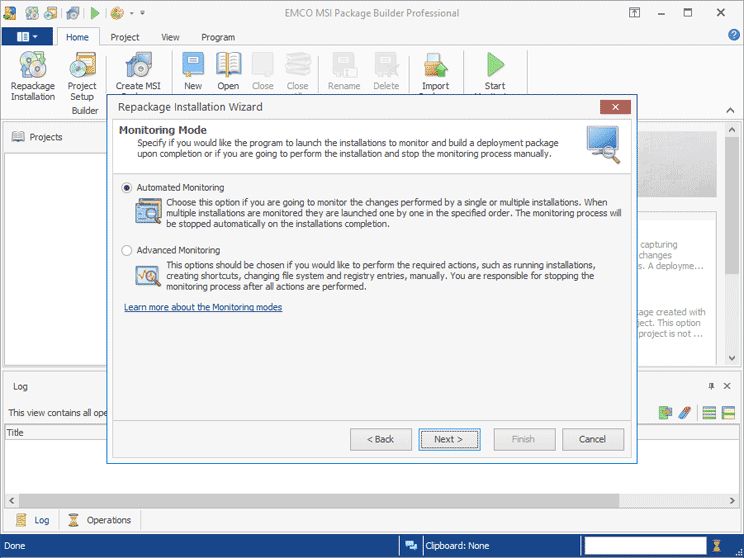This screenshot has width=744, height=558.
Task: Pin the Log panel with pushpin
Action: click(x=711, y=386)
